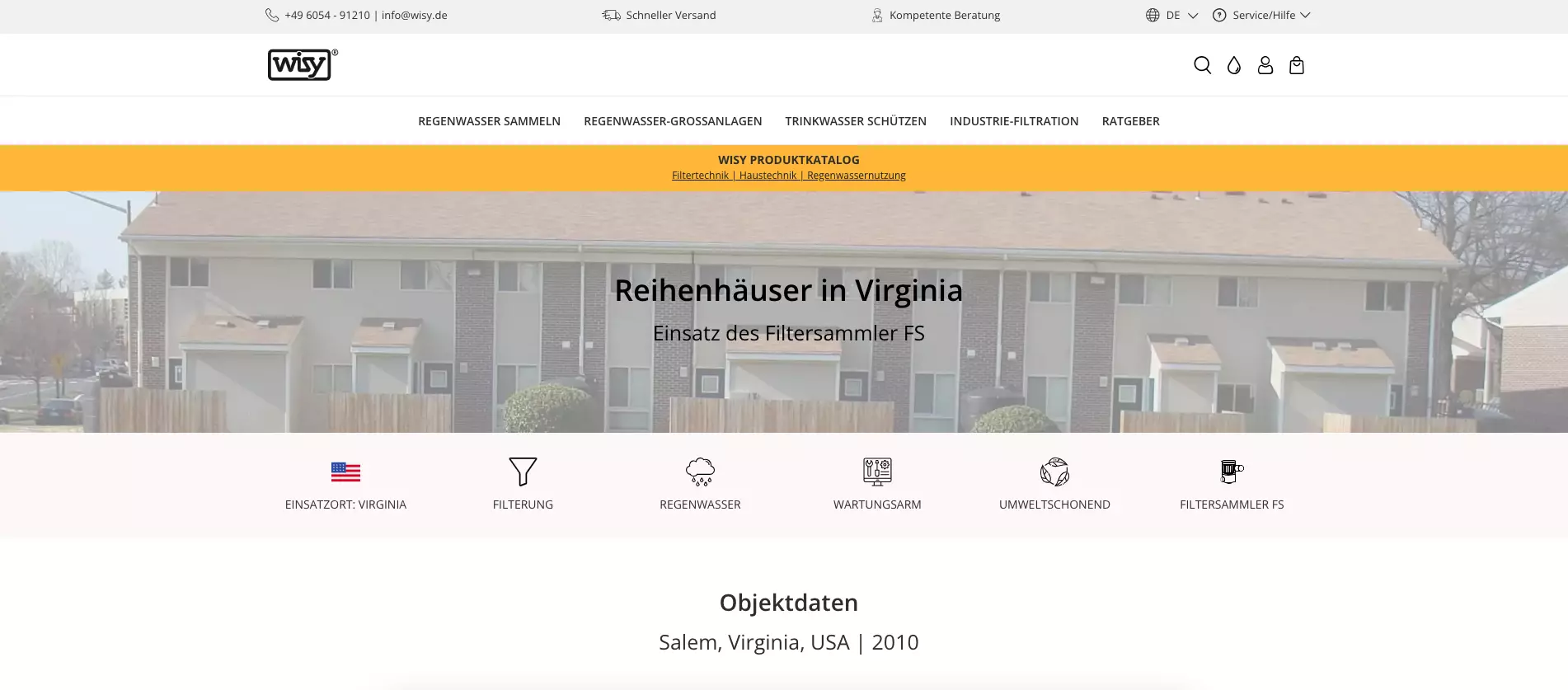Click the Umweltschonend environment icon
Image resolution: width=1568 pixels, height=690 pixels.
(1054, 472)
